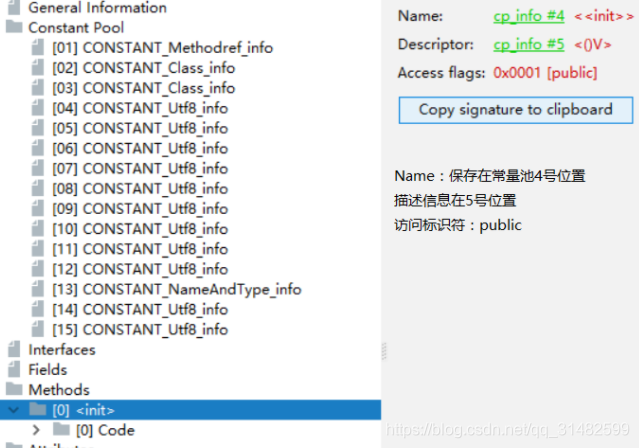The height and width of the screenshot is (448, 639).
Task: Click the splitter handle between panels
Action: [x=383, y=350]
